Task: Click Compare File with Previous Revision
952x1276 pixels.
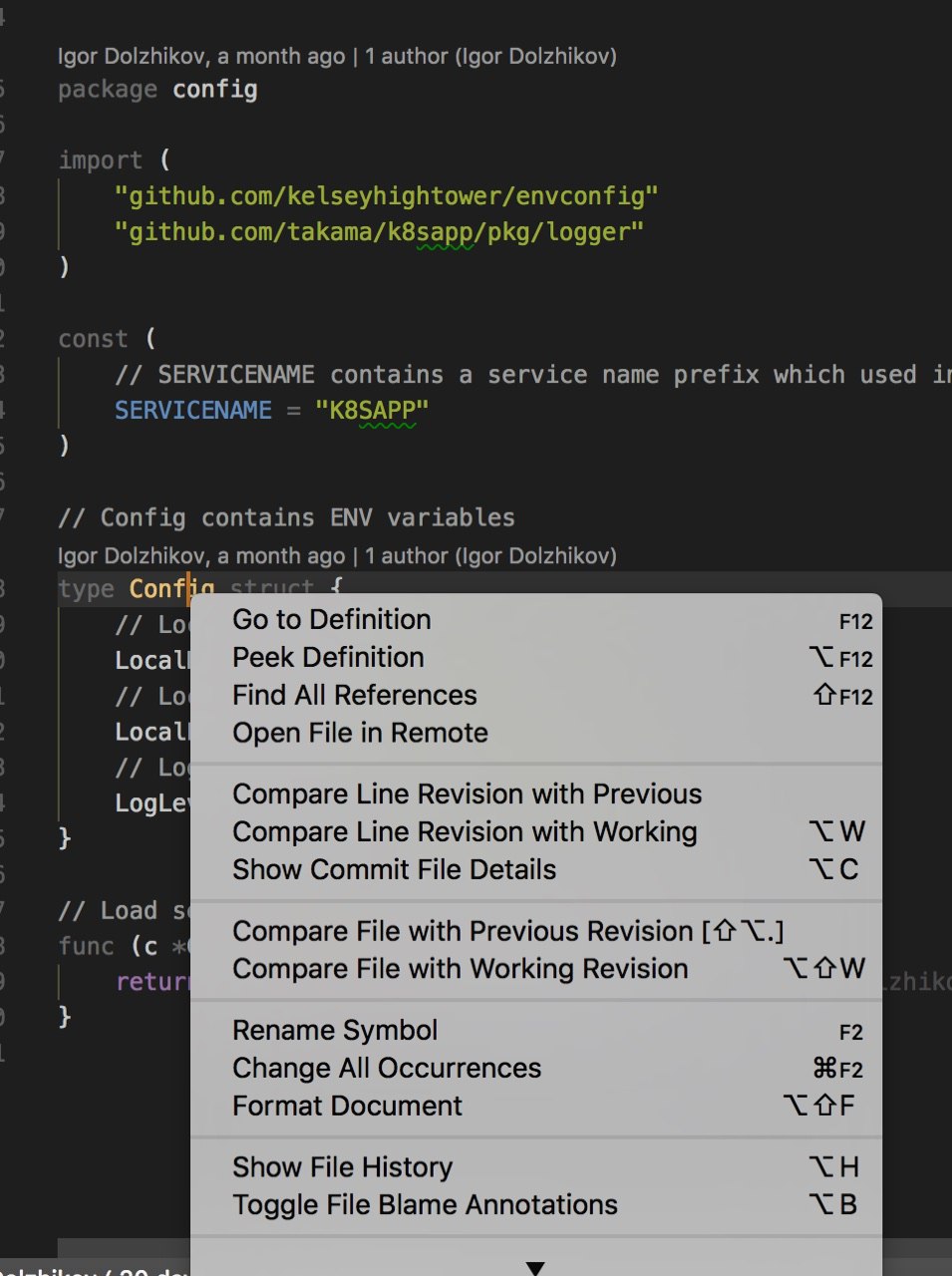Action: (x=535, y=932)
